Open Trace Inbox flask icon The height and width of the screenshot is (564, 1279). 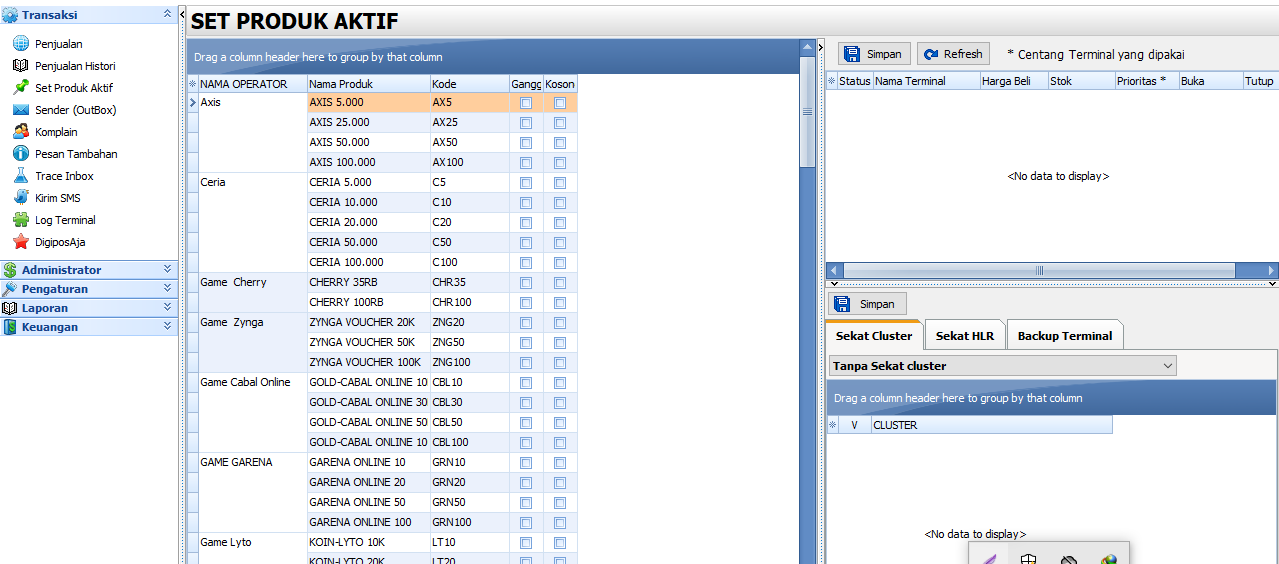(x=20, y=176)
